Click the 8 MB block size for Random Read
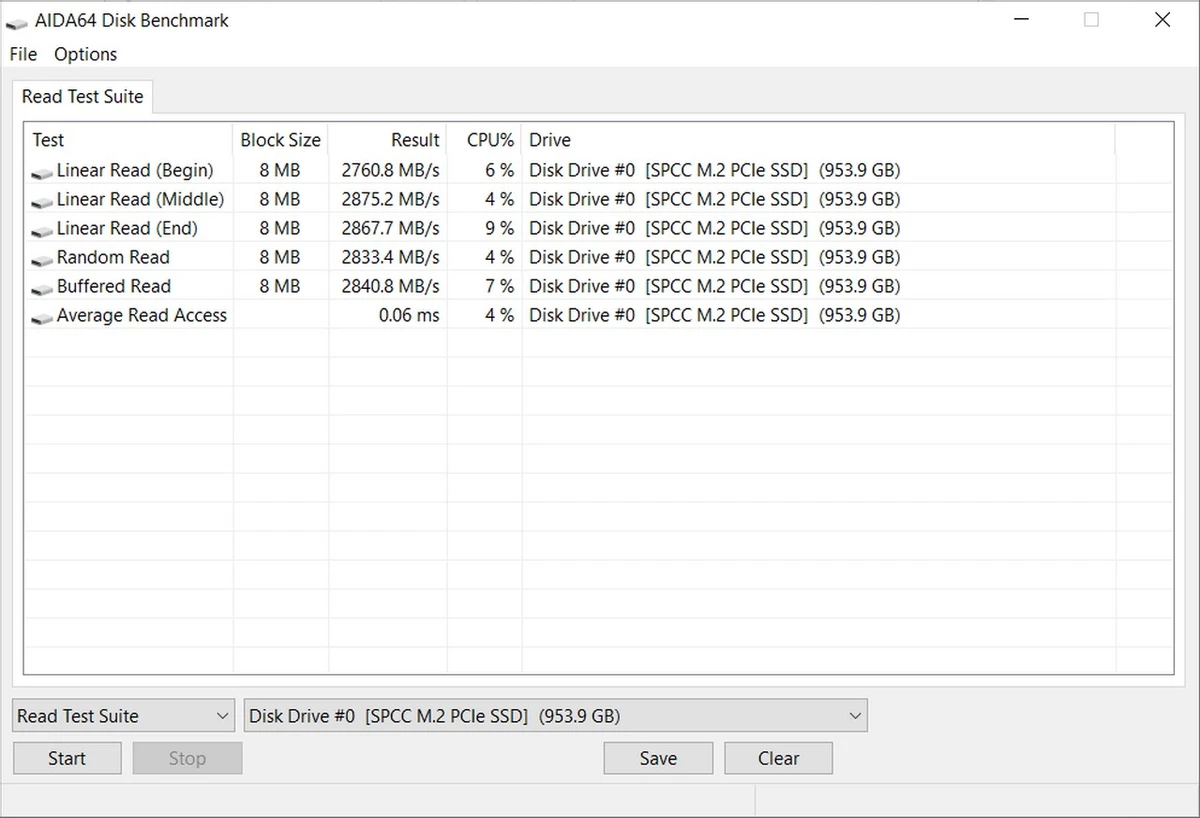Viewport: 1200px width, 818px height. 280,257
